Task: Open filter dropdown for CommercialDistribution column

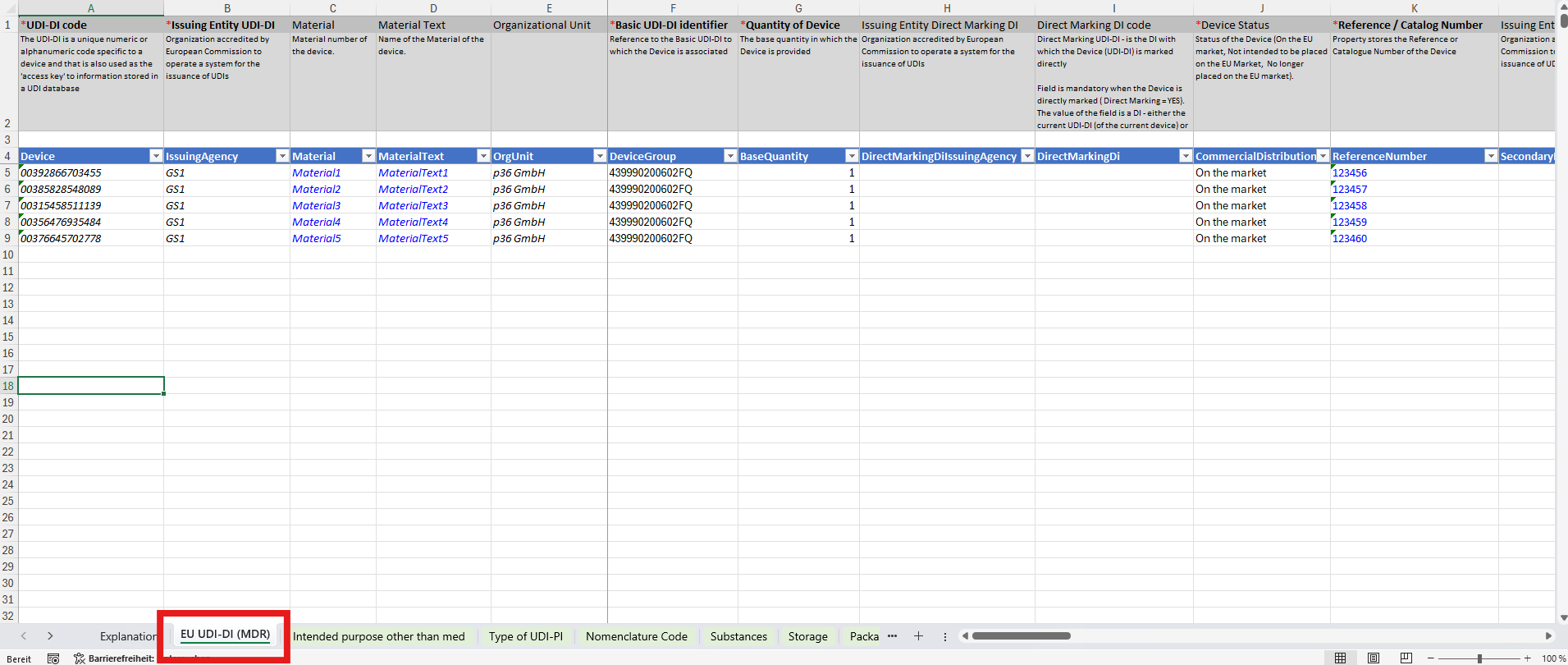Action: pyautogui.click(x=1322, y=156)
